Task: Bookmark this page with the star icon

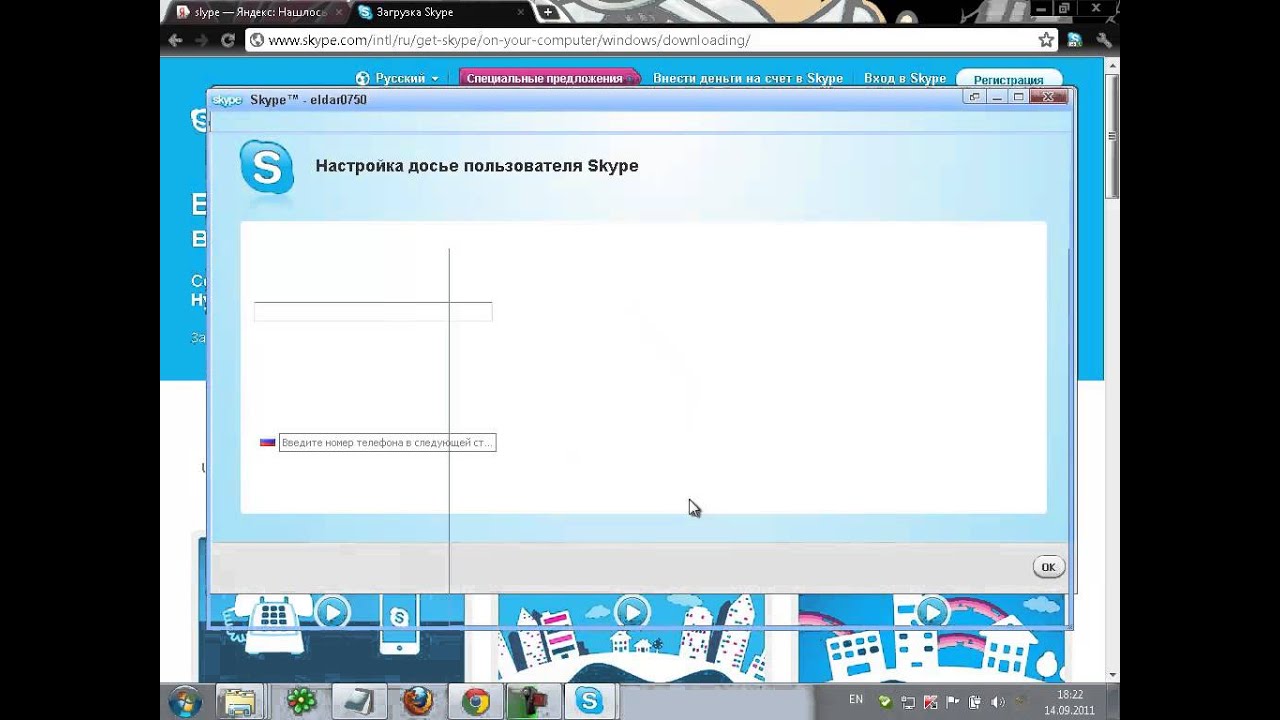Action: coord(1046,40)
